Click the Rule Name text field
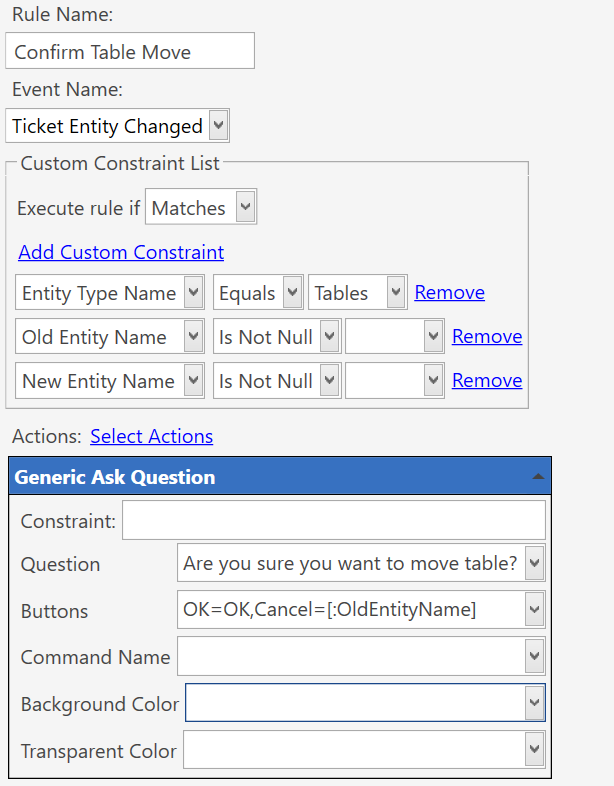Image resolution: width=614 pixels, height=786 pixels. 130,52
